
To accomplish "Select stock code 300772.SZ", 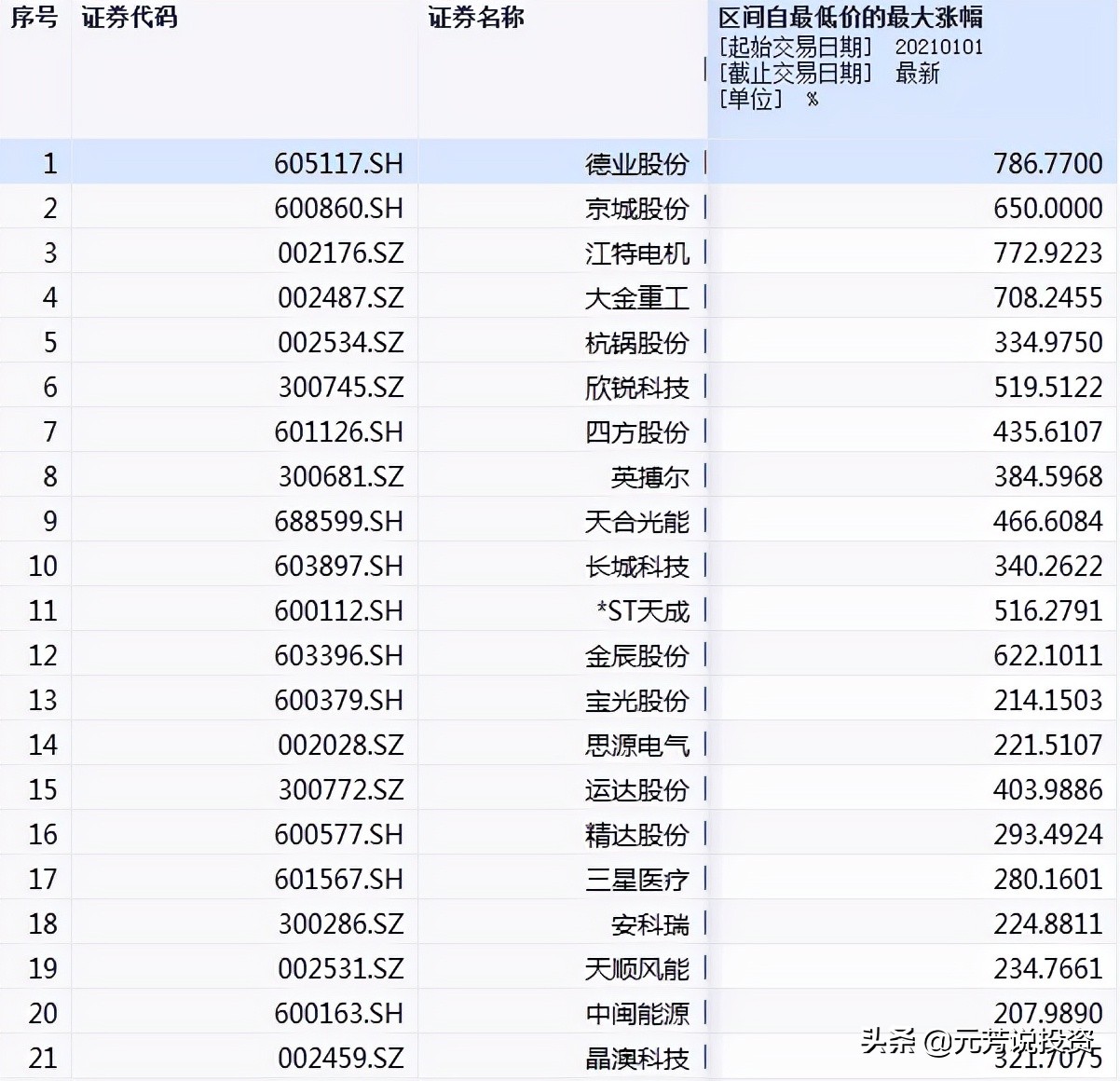I will pos(340,790).
